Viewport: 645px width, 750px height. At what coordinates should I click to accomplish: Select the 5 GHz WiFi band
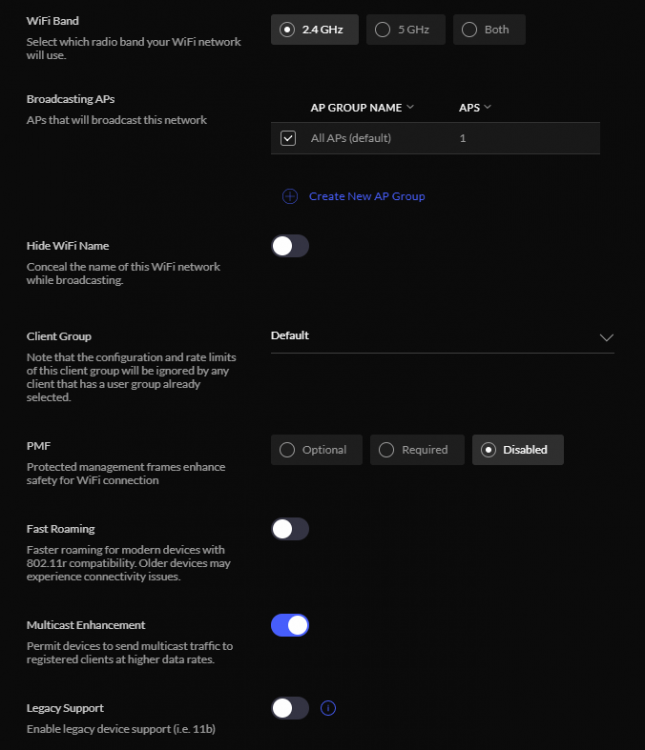(406, 30)
